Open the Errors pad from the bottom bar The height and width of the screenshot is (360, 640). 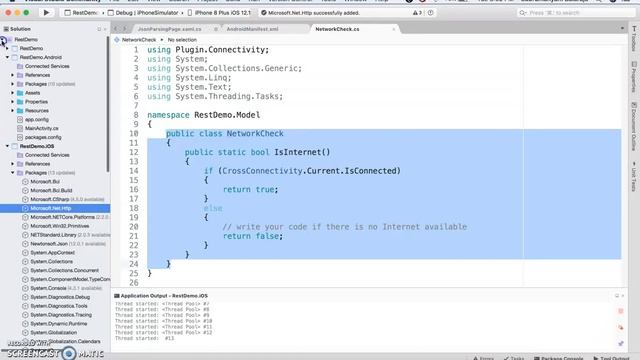tap(483, 358)
